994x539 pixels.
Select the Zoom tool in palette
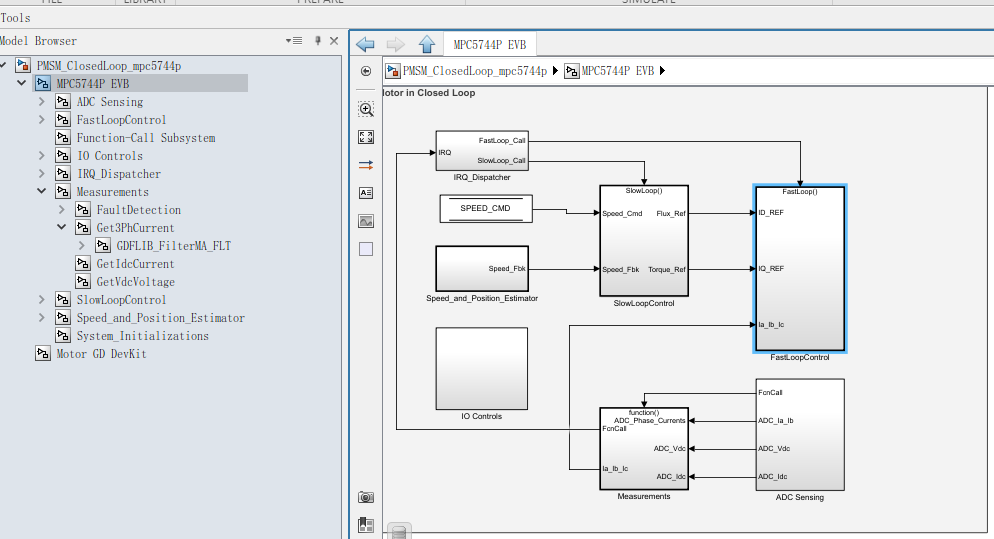point(366,109)
